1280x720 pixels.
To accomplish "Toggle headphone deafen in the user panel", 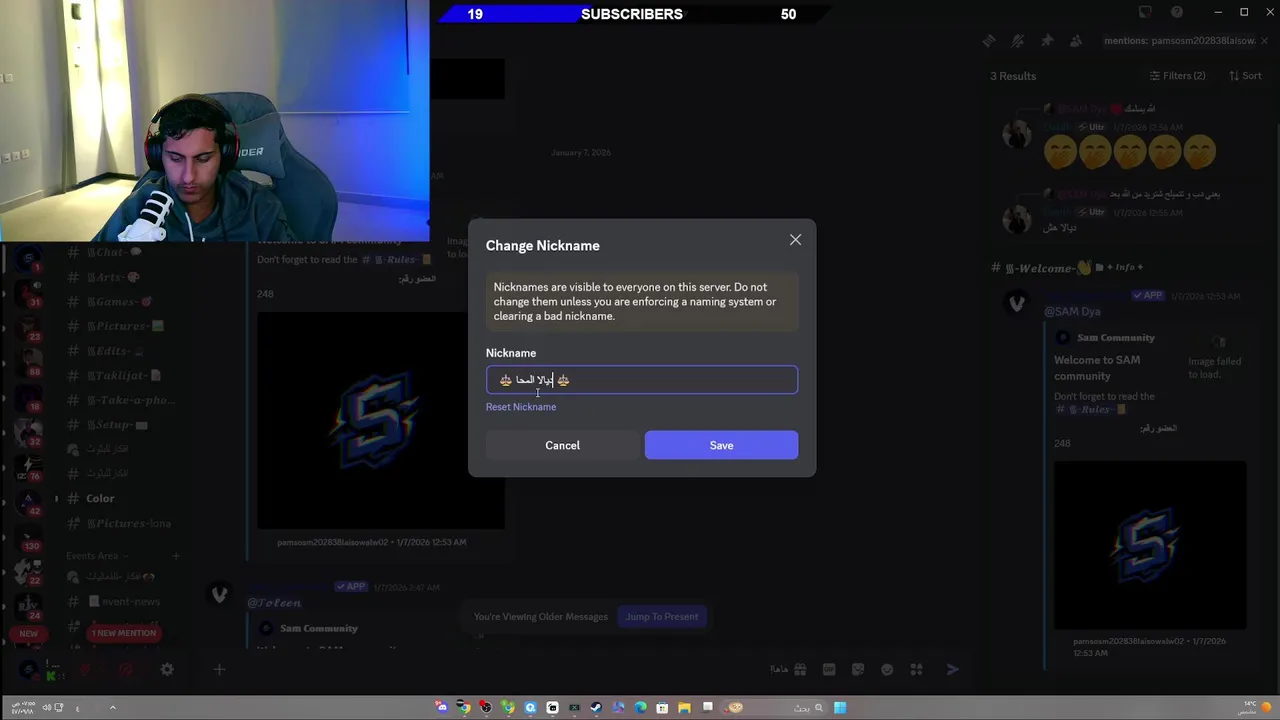I will [x=126, y=670].
